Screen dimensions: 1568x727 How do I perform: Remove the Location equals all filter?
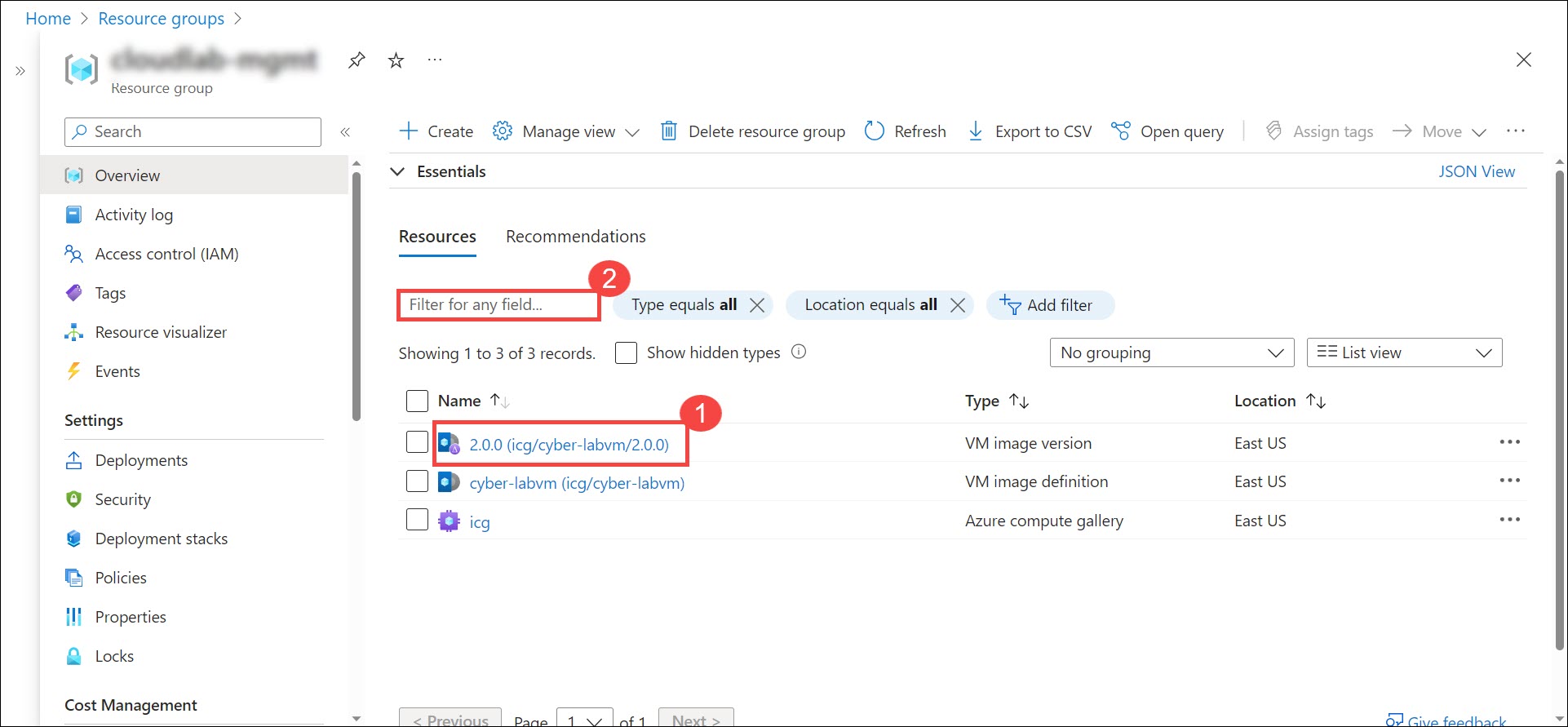958,305
